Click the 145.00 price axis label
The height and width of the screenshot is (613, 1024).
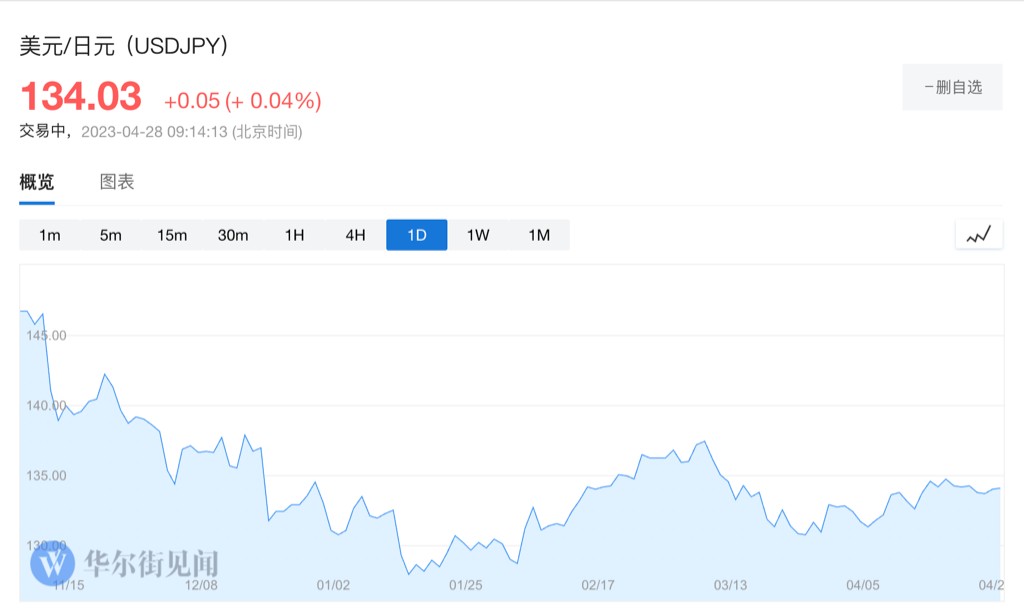(x=45, y=335)
